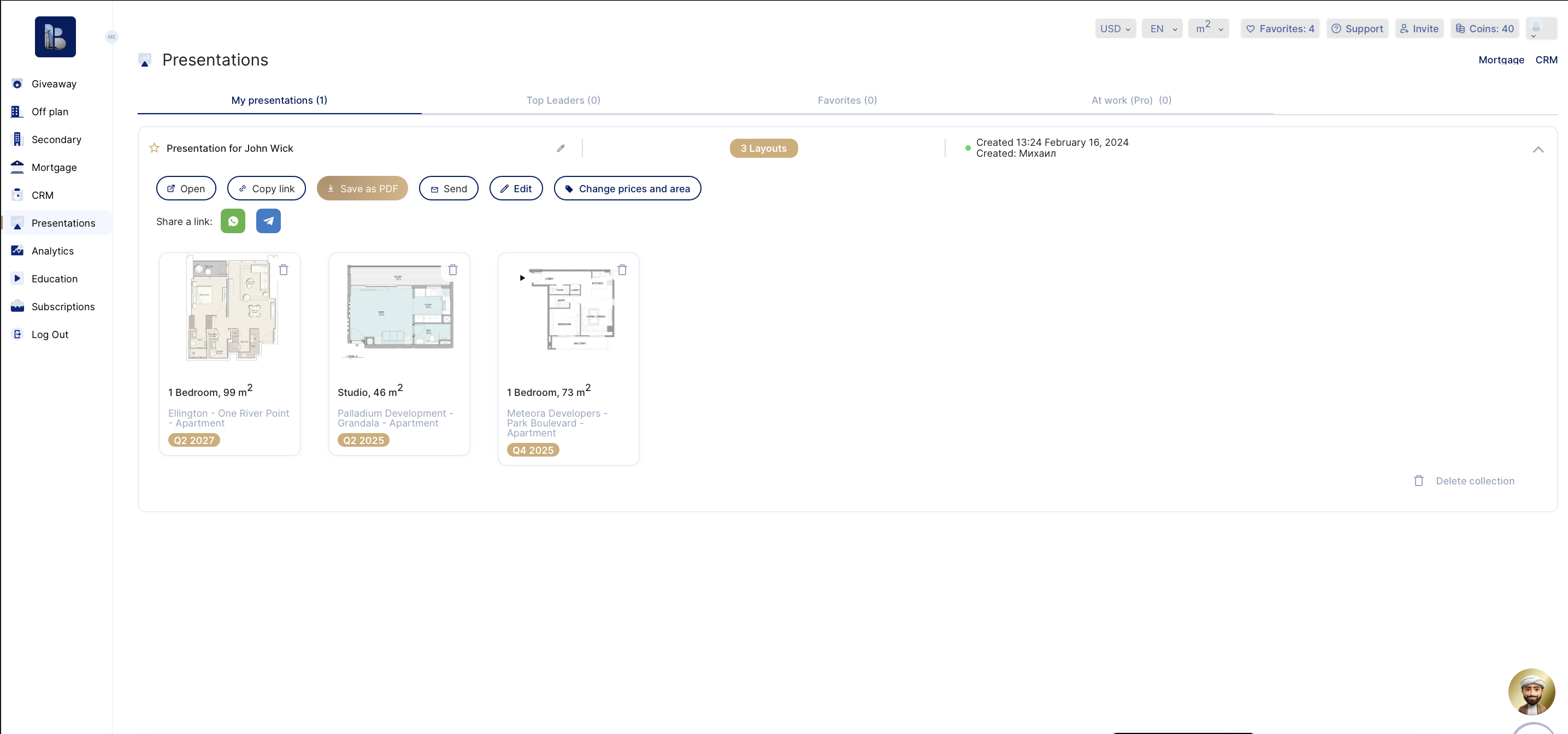Switch to the At work (Pro) tab

tap(1131, 100)
